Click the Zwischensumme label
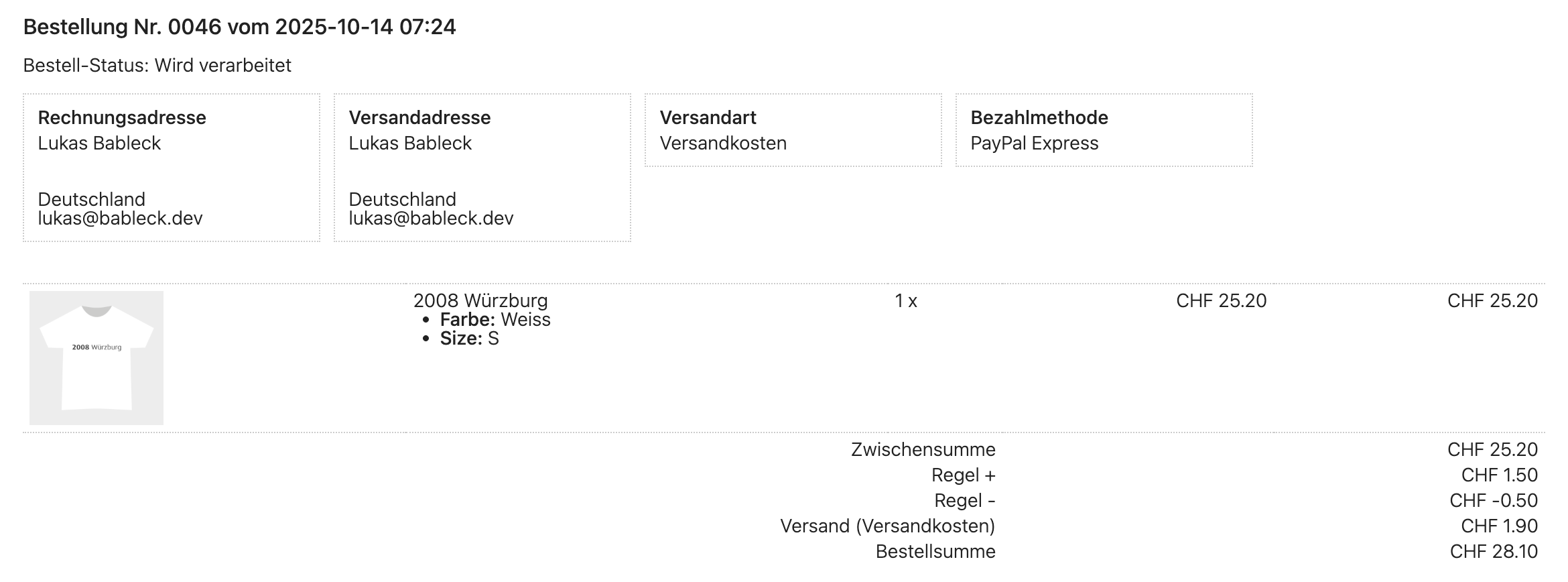 [x=923, y=450]
